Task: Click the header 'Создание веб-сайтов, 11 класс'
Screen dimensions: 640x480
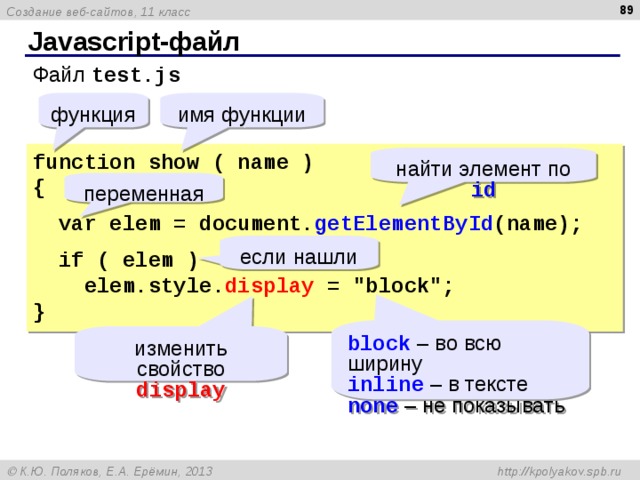Action: [98, 12]
